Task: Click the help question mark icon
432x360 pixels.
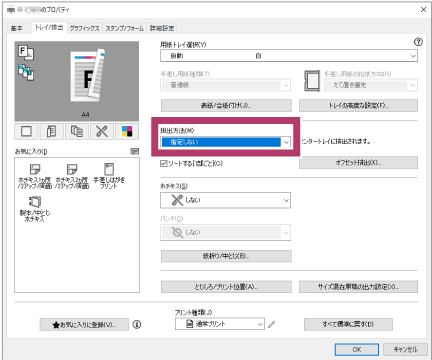Action: click(418, 42)
